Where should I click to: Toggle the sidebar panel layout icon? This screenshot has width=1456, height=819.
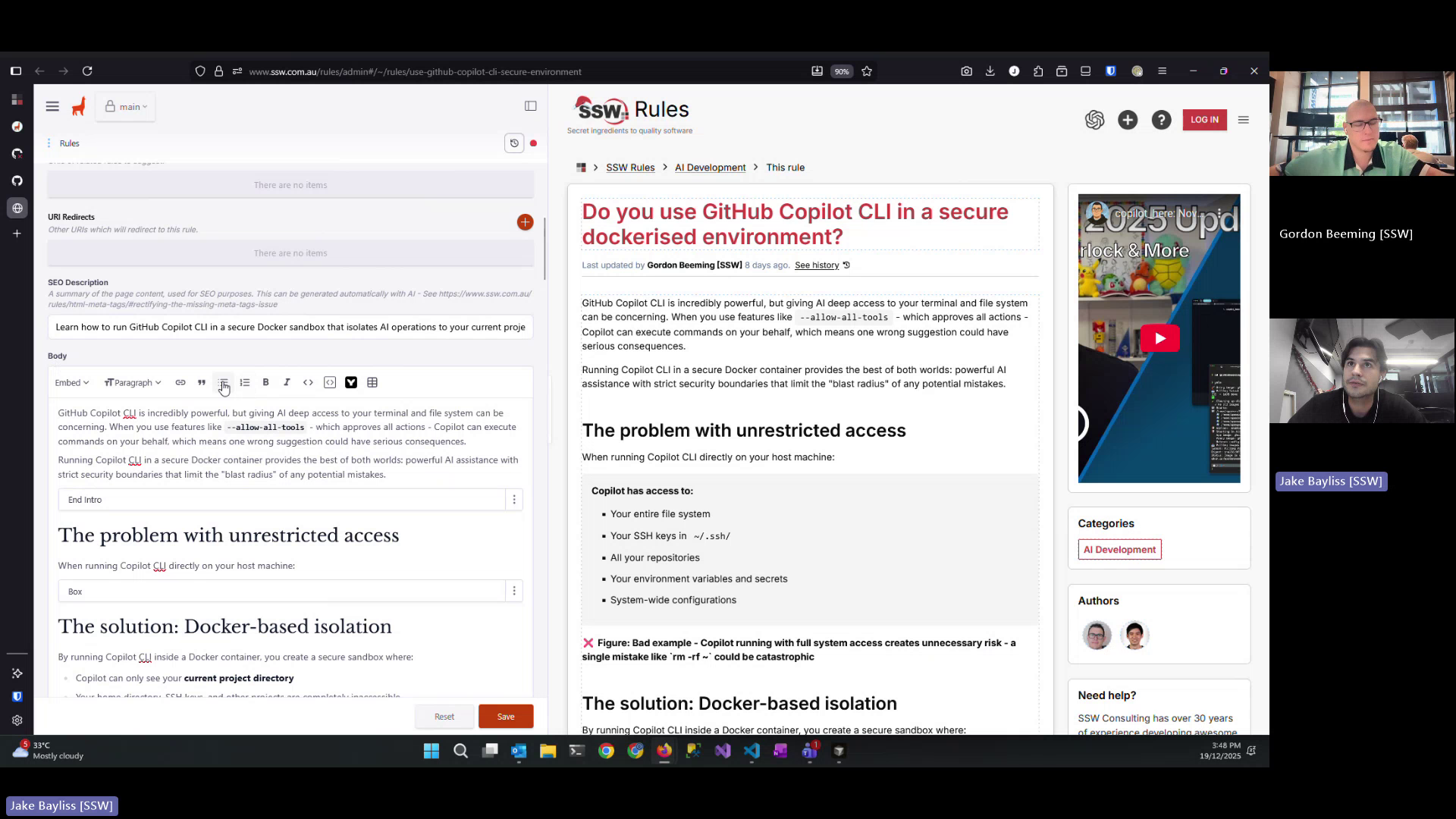pyautogui.click(x=531, y=106)
